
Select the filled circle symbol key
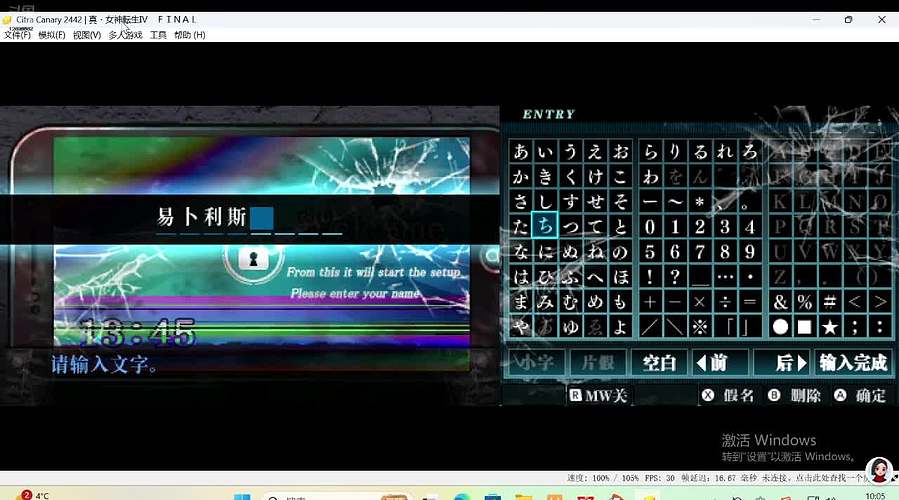[x=780, y=327]
